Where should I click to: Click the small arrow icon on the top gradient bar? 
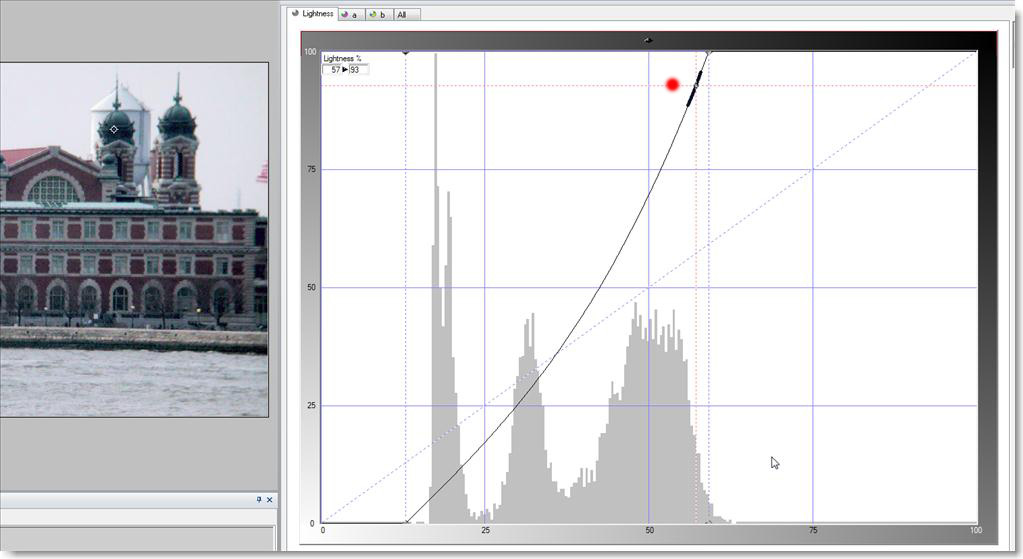click(648, 40)
